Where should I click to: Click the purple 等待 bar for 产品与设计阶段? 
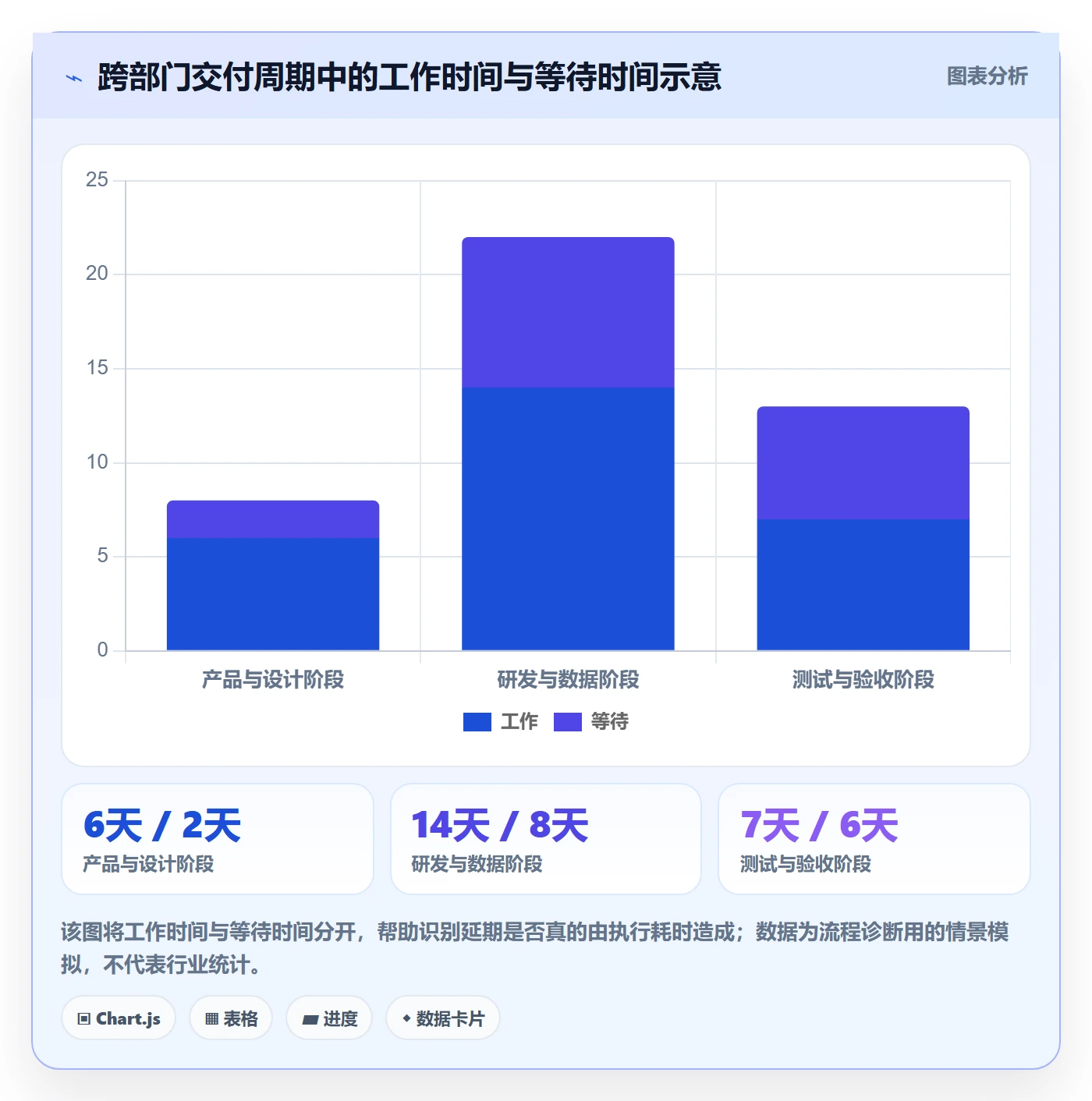pos(273,519)
